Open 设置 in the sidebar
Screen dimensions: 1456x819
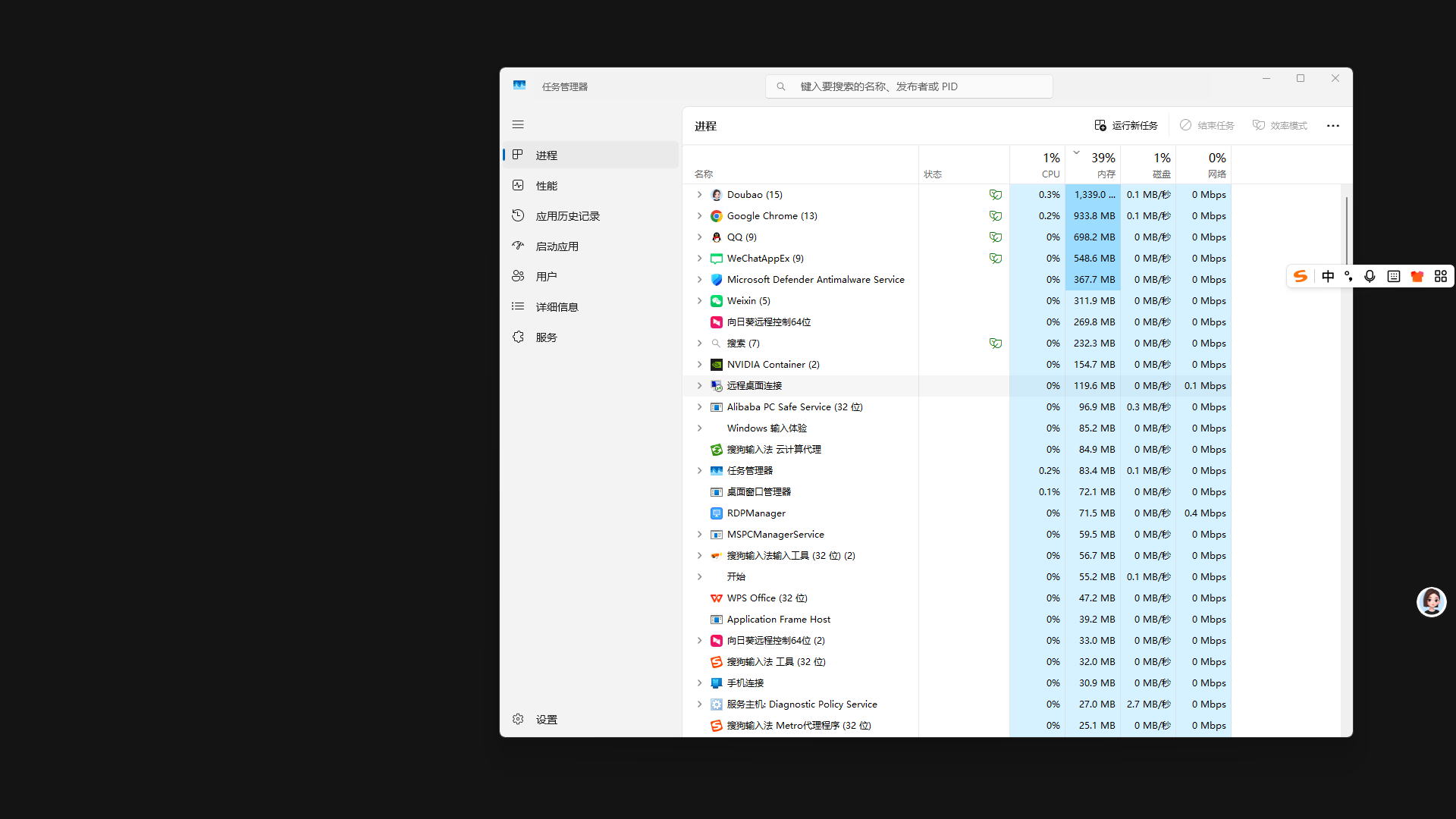coord(591,720)
